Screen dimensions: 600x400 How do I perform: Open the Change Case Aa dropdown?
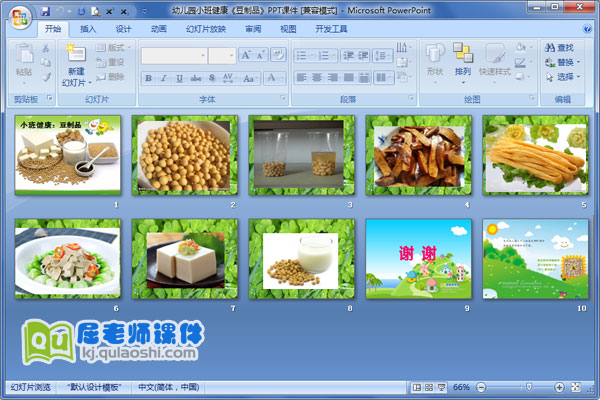[x=250, y=78]
